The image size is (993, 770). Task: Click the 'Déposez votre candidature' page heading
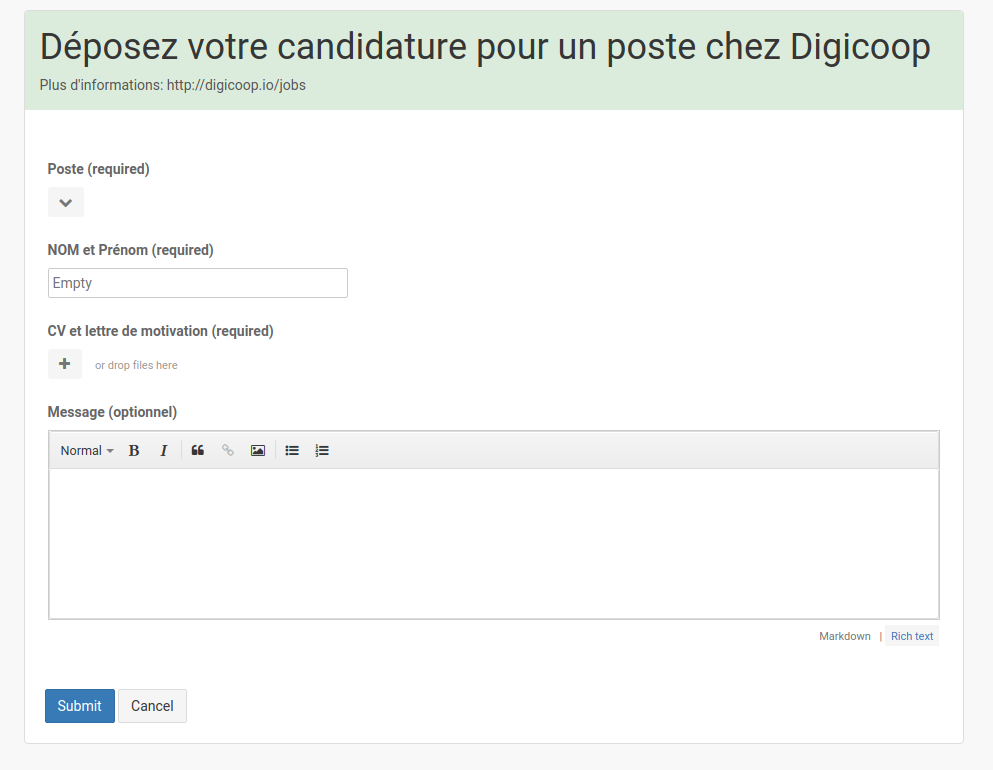pos(485,46)
